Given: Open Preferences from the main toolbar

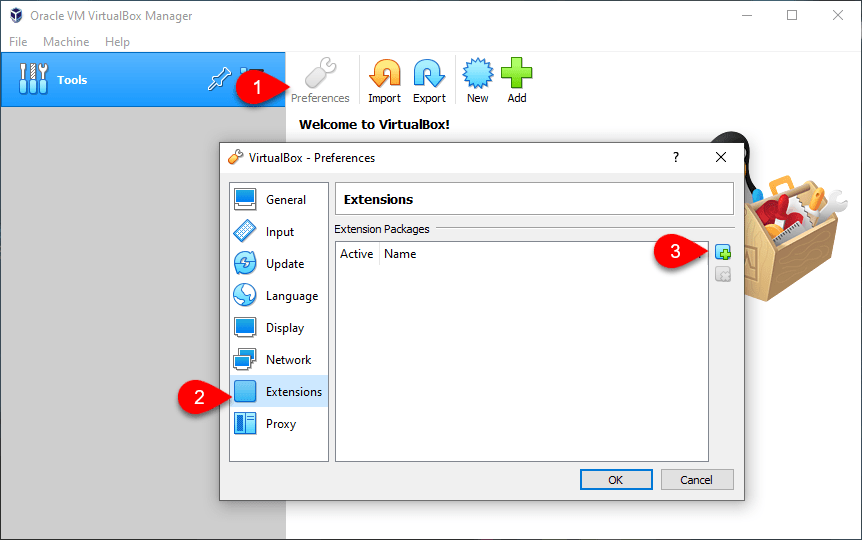Looking at the screenshot, I should (x=320, y=81).
